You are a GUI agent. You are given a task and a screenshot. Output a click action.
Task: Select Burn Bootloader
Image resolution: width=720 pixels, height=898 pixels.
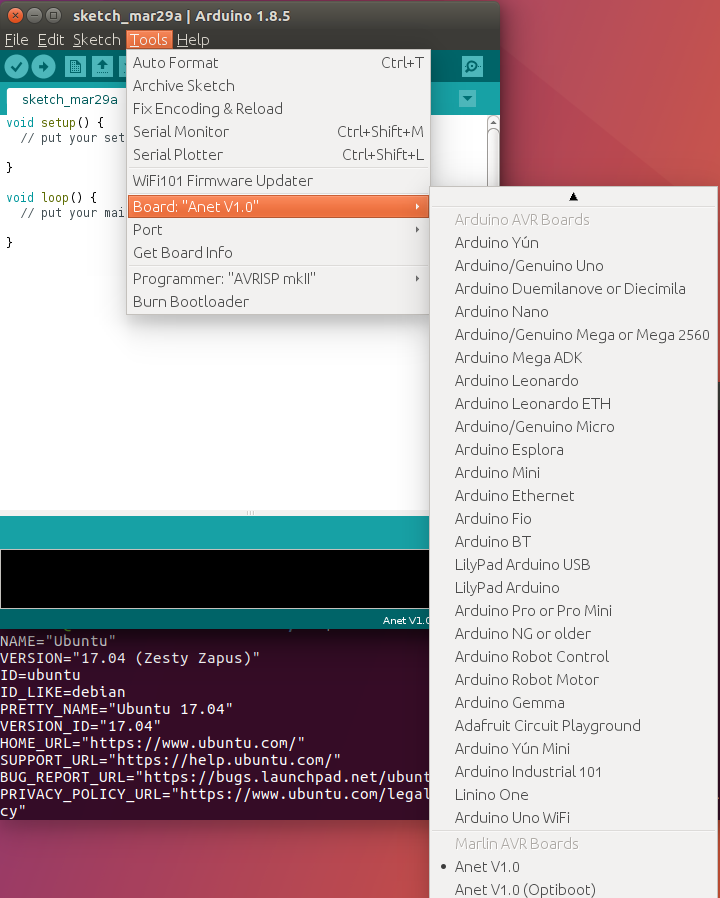[278, 301]
